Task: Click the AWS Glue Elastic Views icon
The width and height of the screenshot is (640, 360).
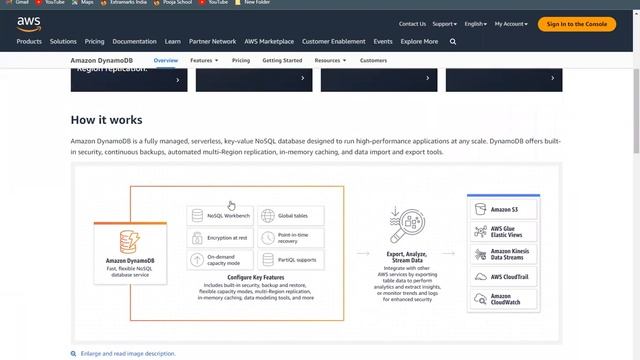Action: [480, 231]
